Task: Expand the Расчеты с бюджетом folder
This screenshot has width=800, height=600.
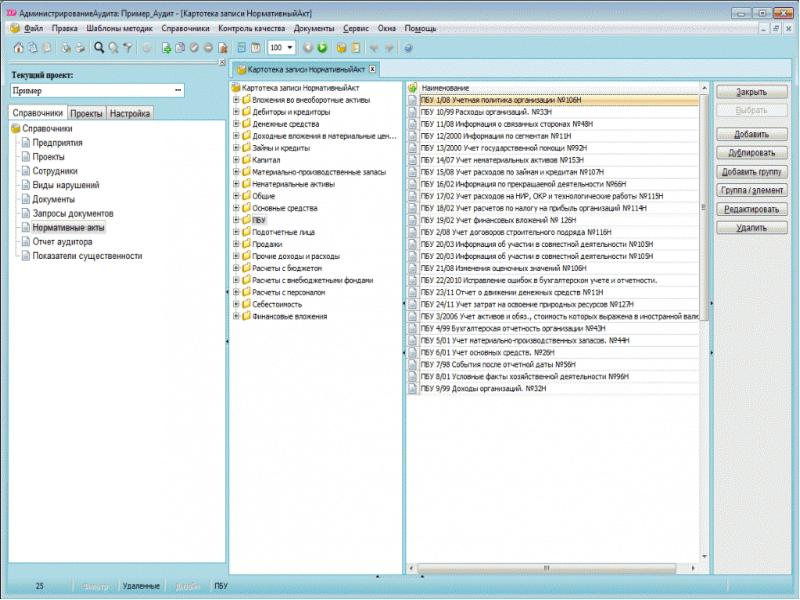Action: [x=235, y=268]
